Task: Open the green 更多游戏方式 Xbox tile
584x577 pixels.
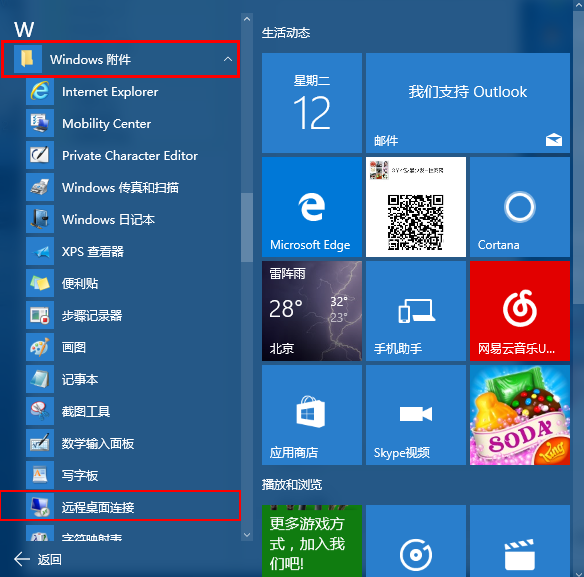Action: click(312, 541)
